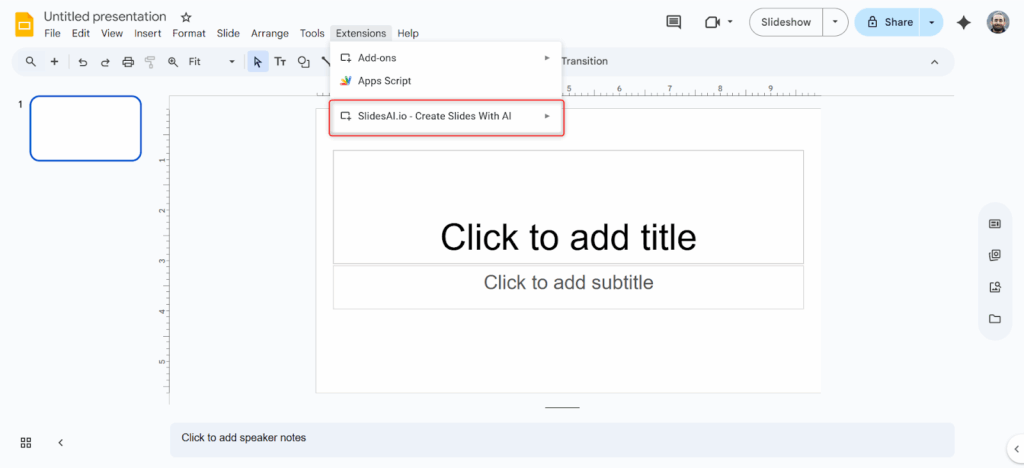This screenshot has width=1024, height=468.
Task: Click the Share button
Action: coord(889,22)
